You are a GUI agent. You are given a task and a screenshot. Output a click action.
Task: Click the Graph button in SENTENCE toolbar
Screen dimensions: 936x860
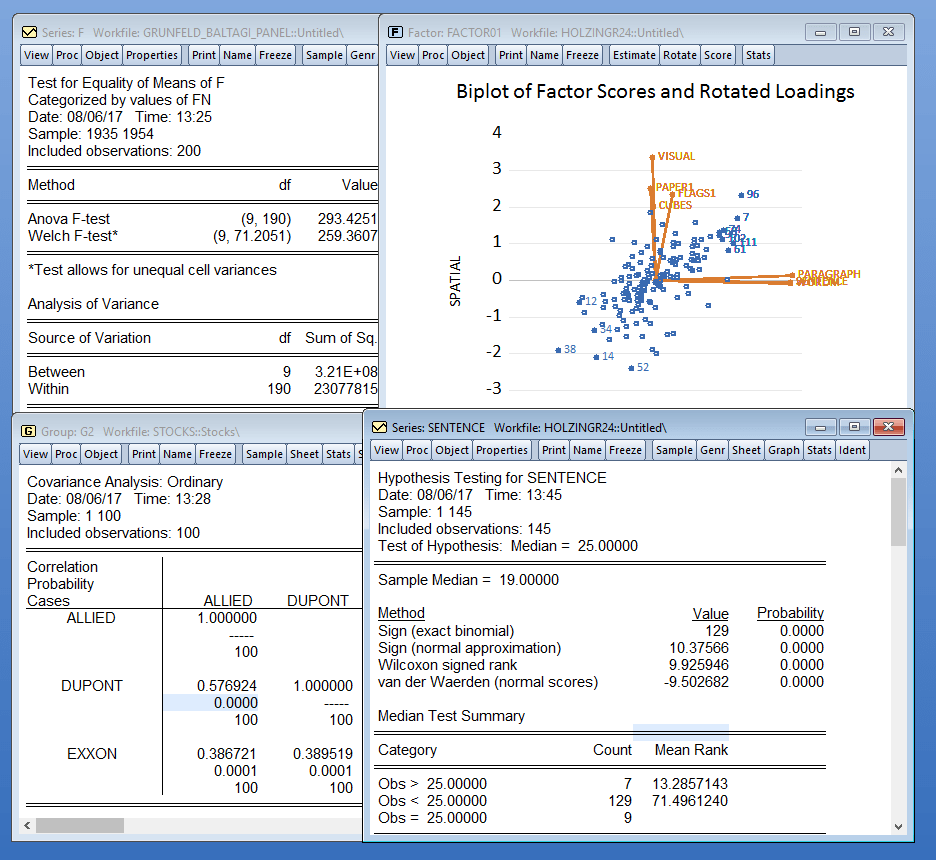(784, 450)
